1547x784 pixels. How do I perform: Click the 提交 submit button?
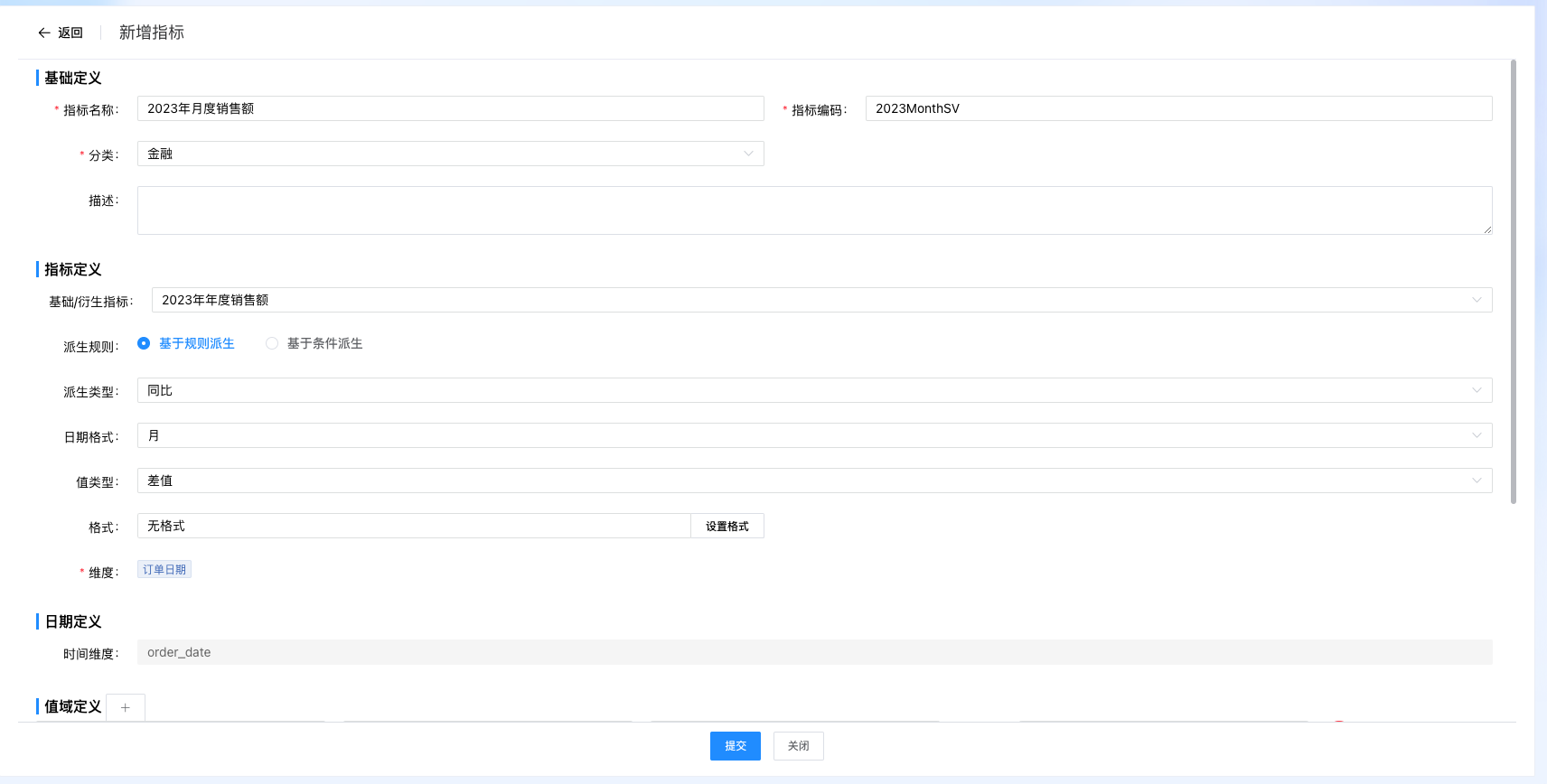coord(736,746)
